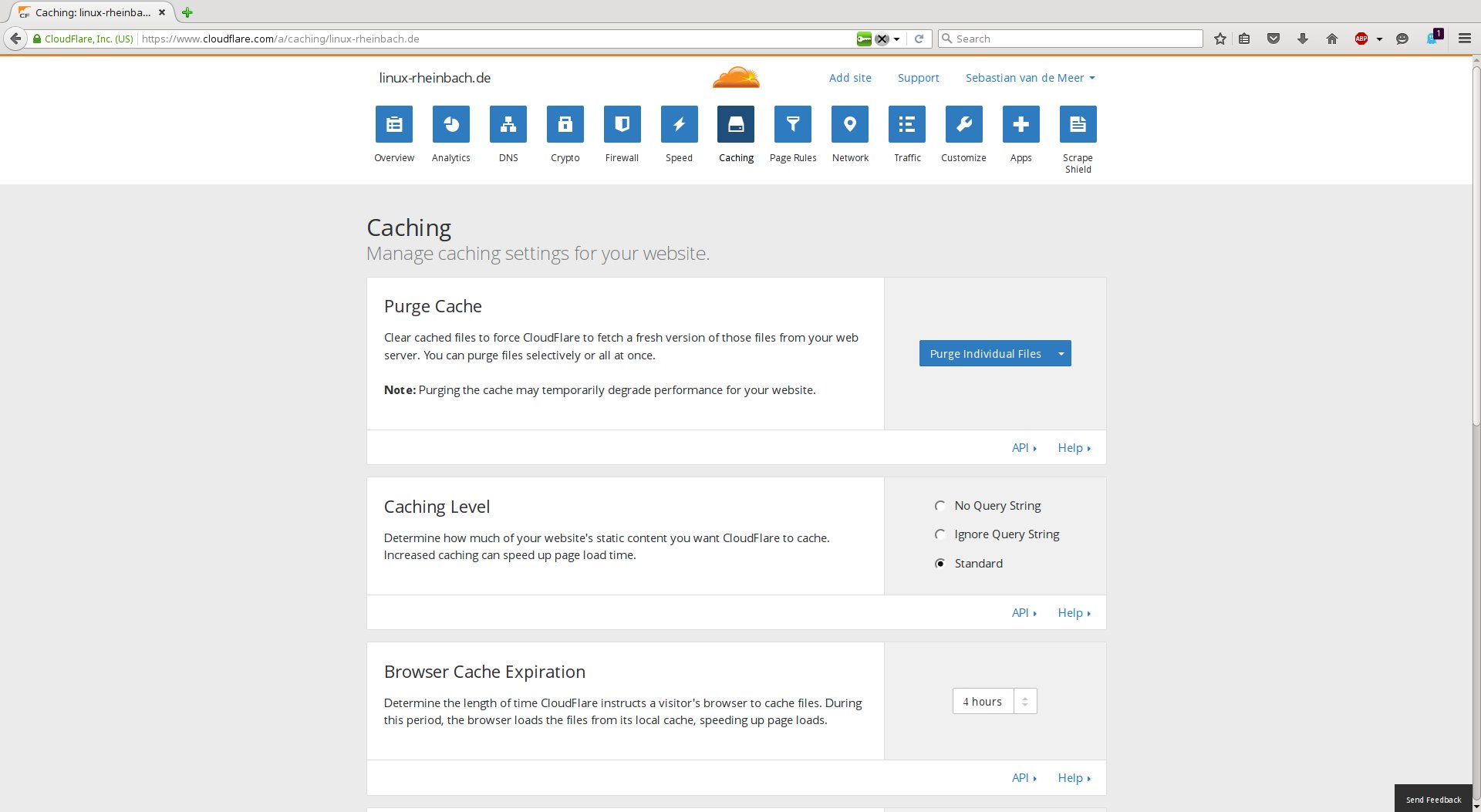Expand the Help link under Purge Cache

coord(1074,448)
